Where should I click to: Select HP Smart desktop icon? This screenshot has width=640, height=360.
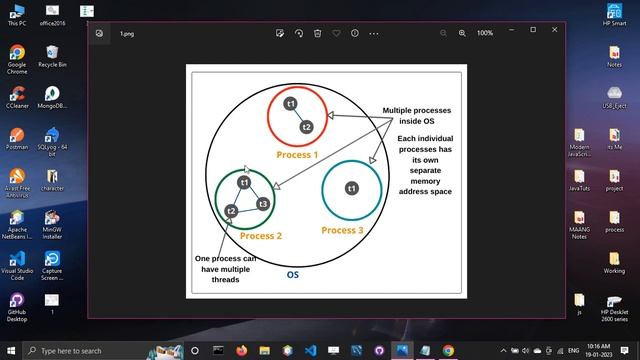[614, 15]
